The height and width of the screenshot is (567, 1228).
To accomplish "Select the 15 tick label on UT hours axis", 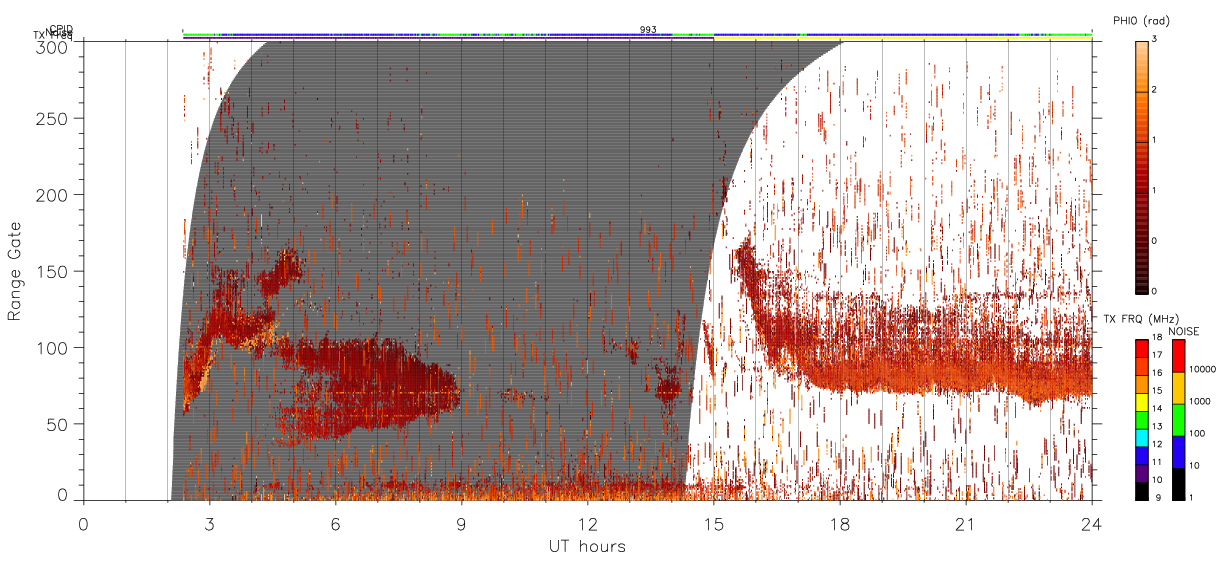I will coord(714,524).
